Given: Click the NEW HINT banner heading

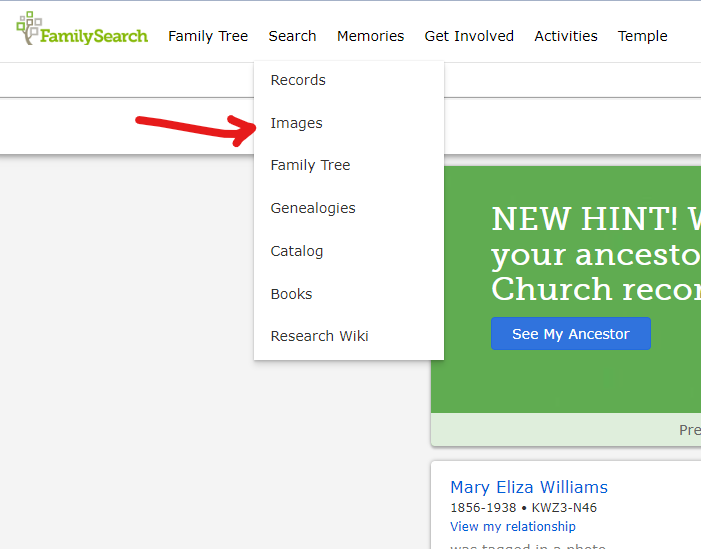Looking at the screenshot, I should (x=596, y=253).
